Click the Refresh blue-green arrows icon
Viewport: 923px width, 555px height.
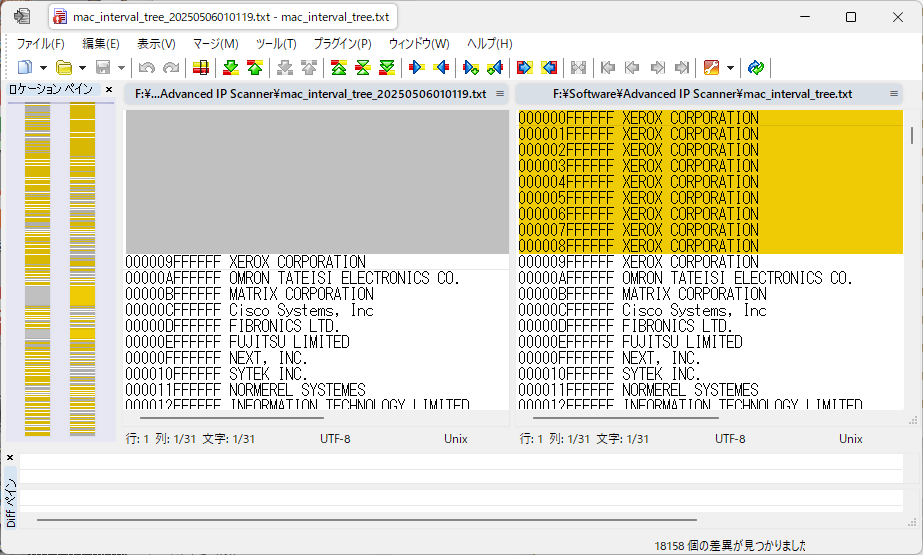pyautogui.click(x=756, y=68)
